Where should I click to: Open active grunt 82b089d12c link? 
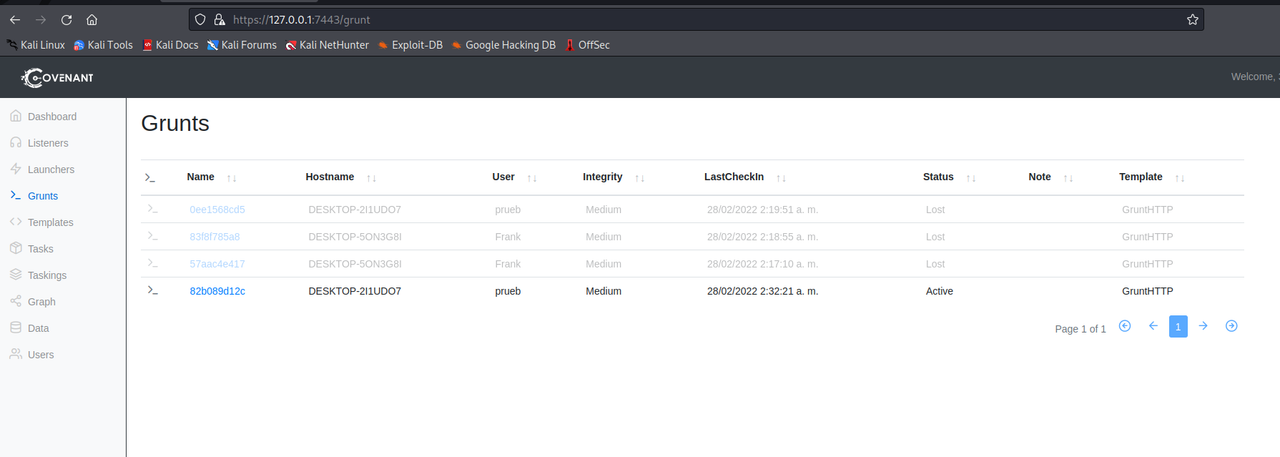click(217, 291)
